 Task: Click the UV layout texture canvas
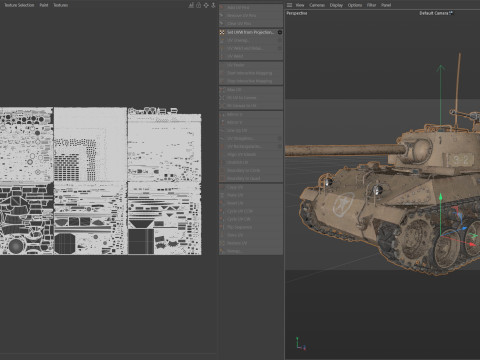pyautogui.click(x=101, y=181)
